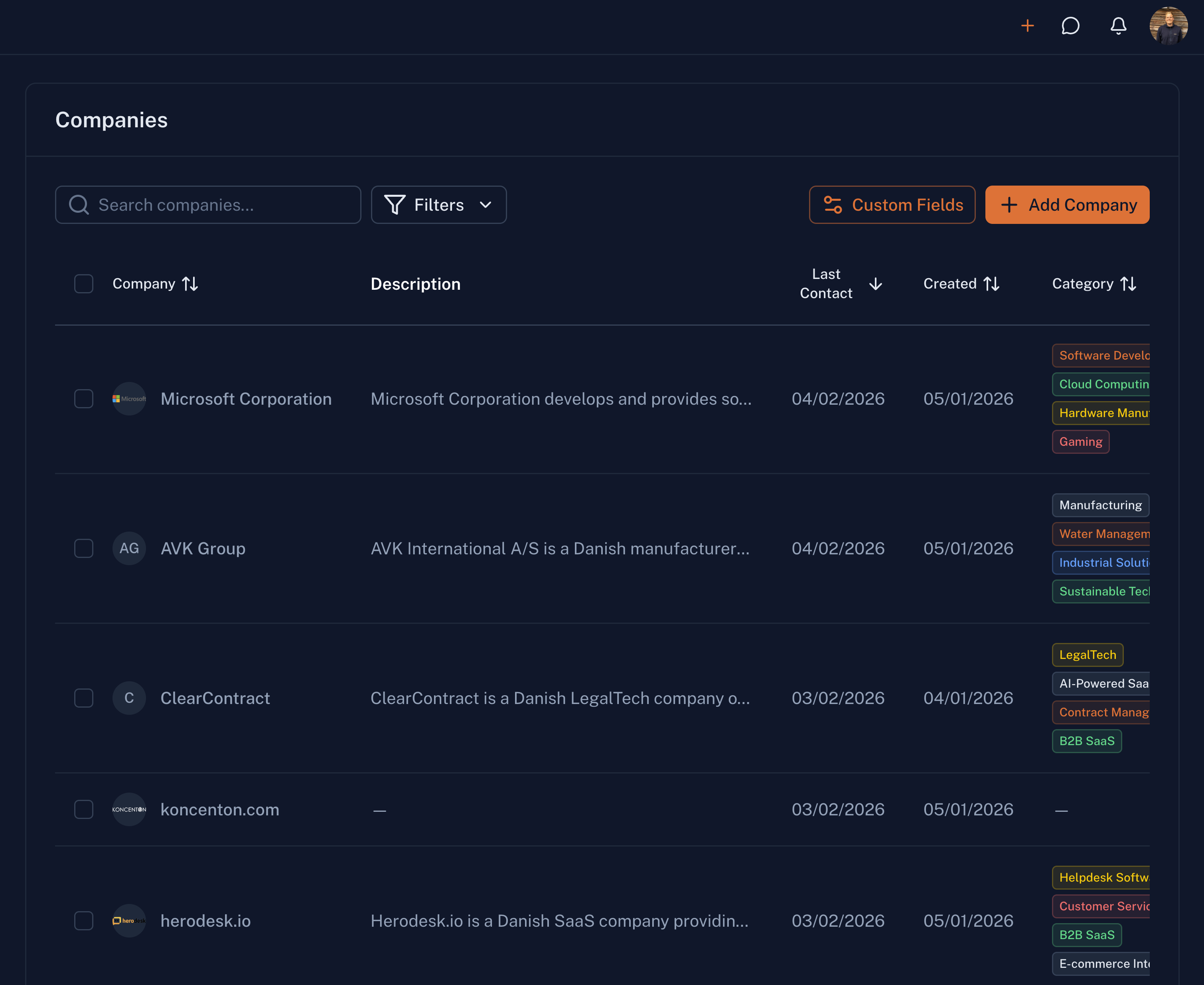The image size is (1204, 985).
Task: Click the search magnifier icon
Action: coord(79,205)
